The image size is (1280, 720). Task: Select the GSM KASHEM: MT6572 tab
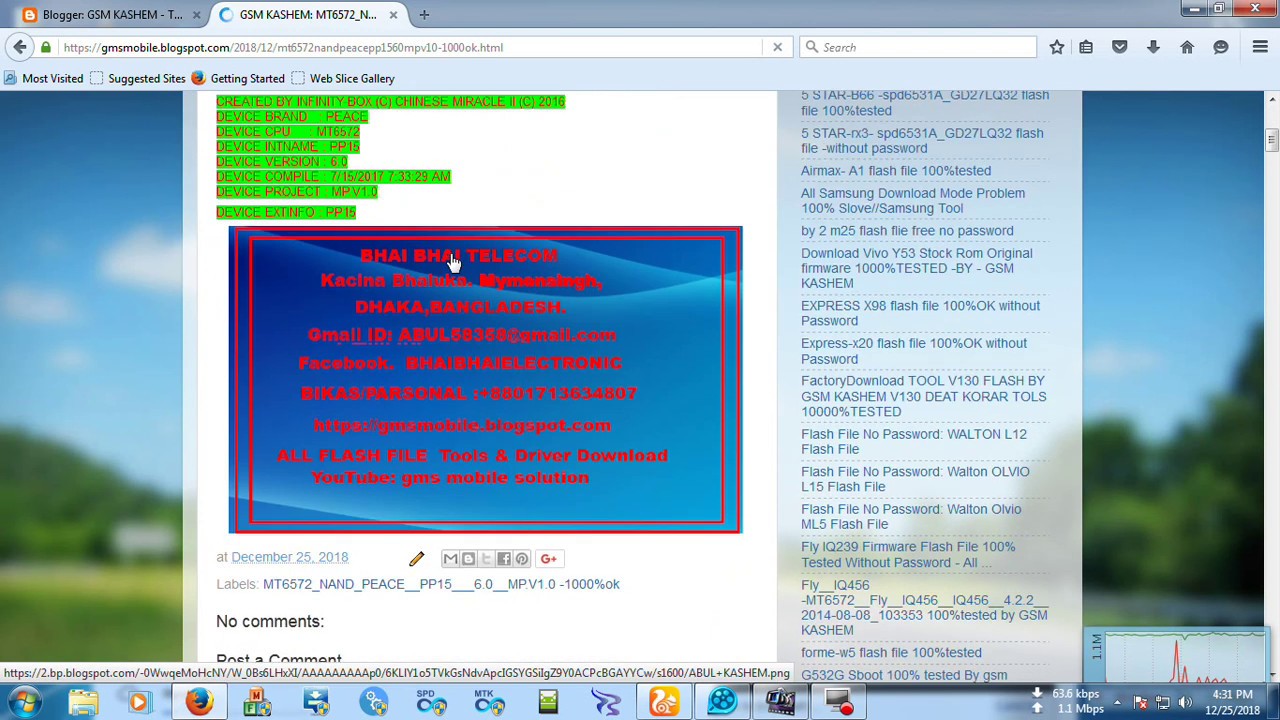click(x=309, y=14)
